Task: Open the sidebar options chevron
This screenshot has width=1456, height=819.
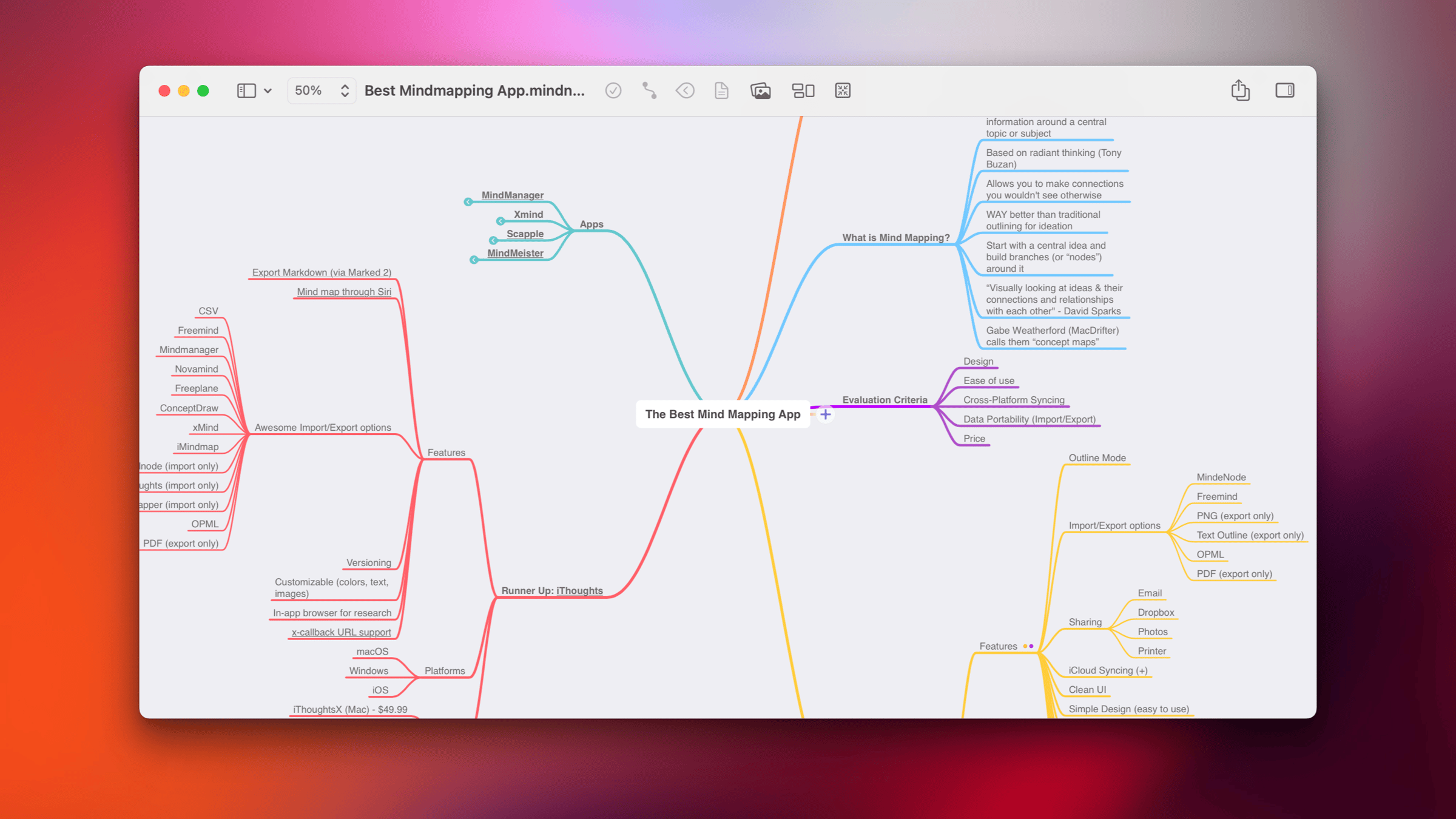Action: click(x=268, y=91)
